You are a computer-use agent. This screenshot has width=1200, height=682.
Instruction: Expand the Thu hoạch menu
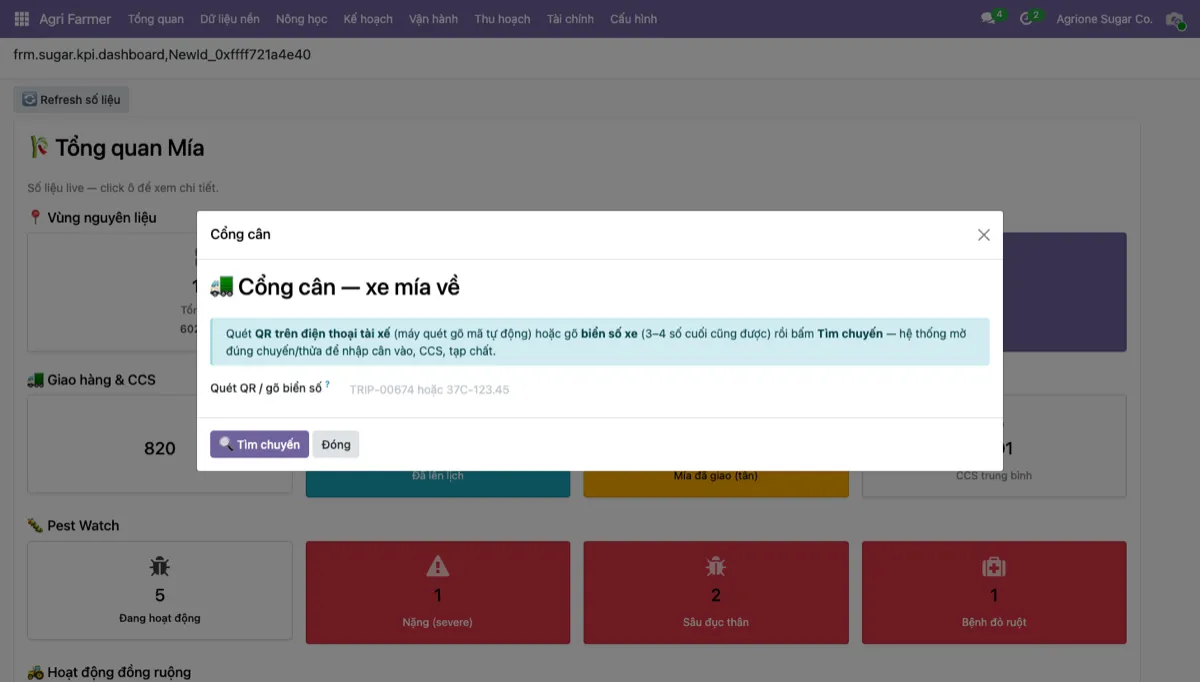pos(503,19)
